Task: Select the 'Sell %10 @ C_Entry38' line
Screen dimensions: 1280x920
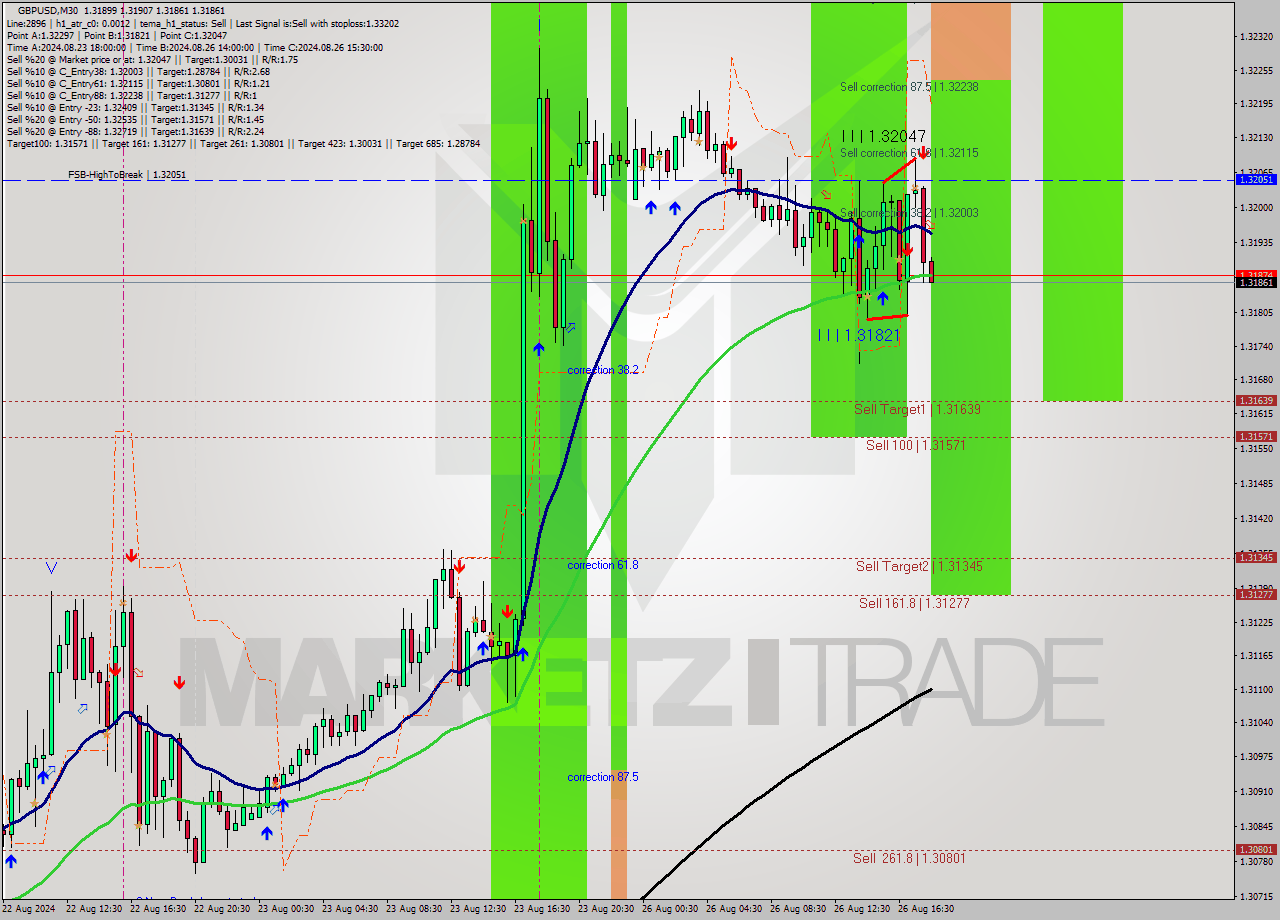Action: click(x=138, y=71)
